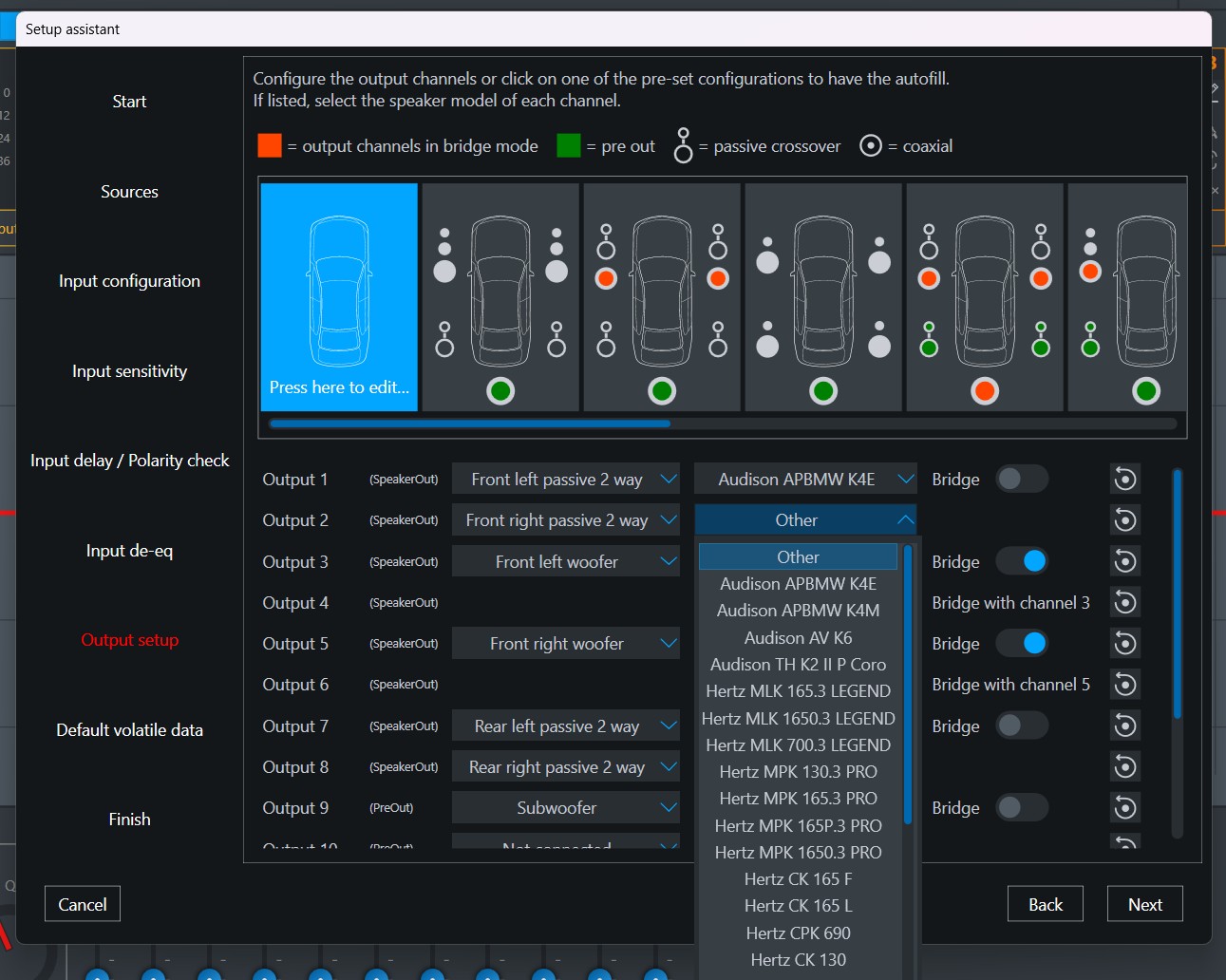The height and width of the screenshot is (980, 1226).
Task: Select Audison APBMW K4E from list
Action: [798, 583]
